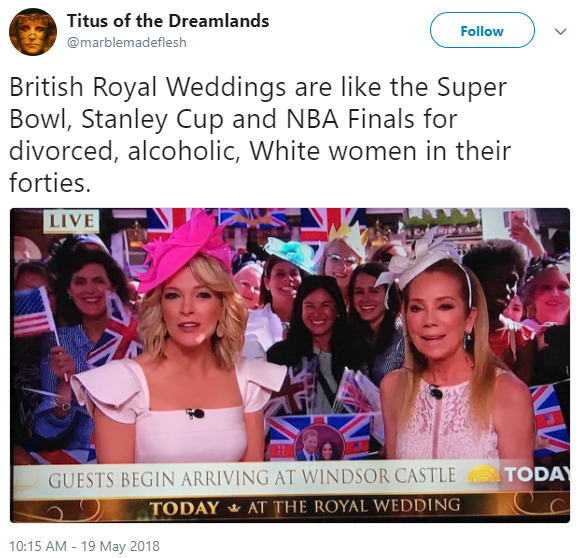Open the 10:15 AM - 19 May 2018 timestamp

click(x=84, y=546)
